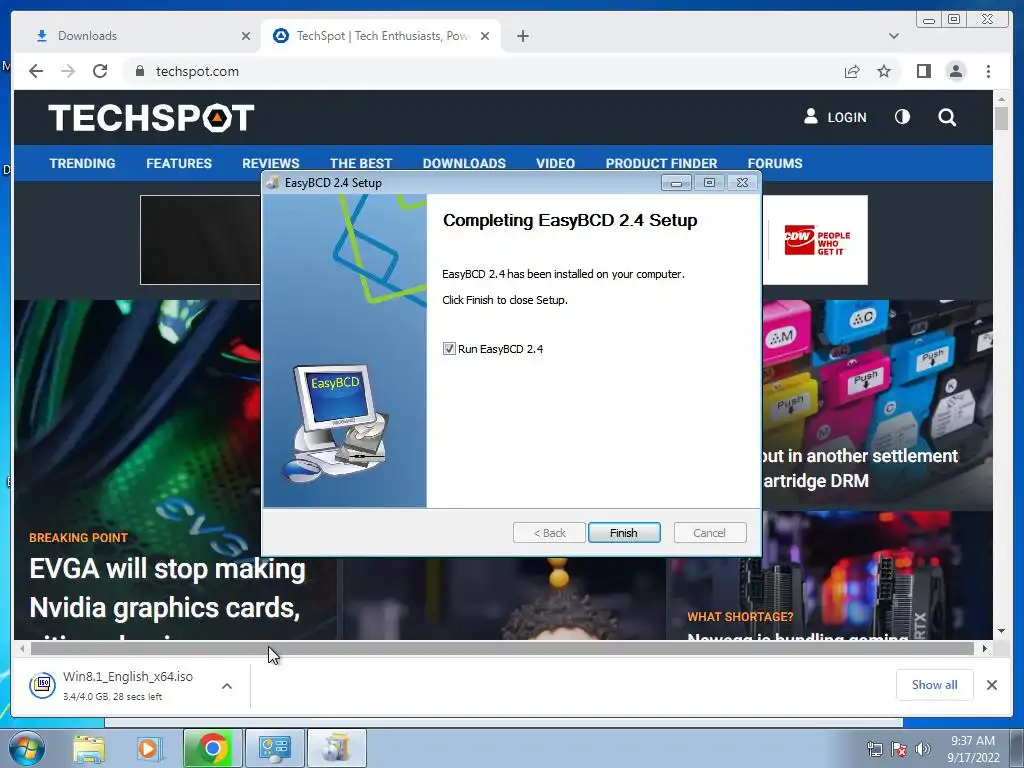Open the Chrome profile avatar
1024x768 pixels.
click(955, 71)
